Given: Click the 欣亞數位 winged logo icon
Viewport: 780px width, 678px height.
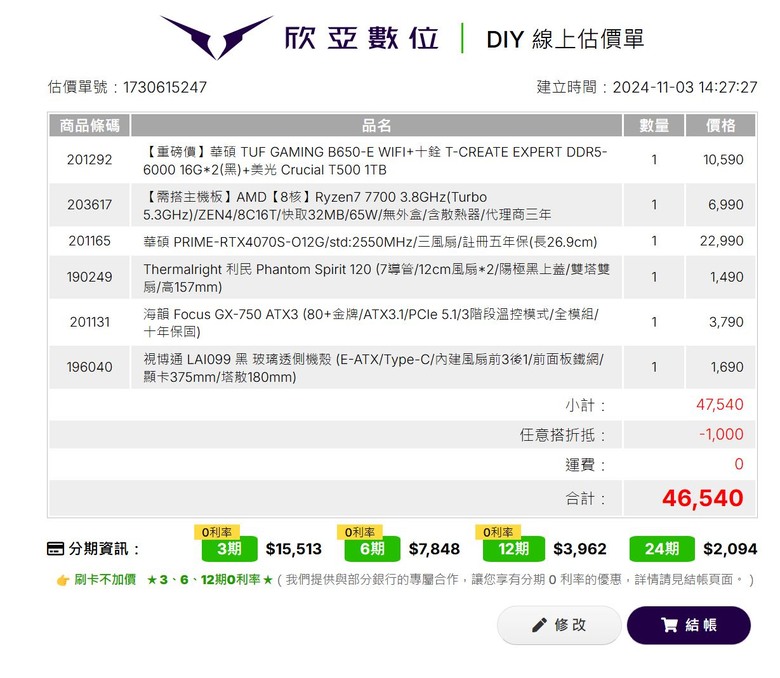Looking at the screenshot, I should (x=216, y=37).
